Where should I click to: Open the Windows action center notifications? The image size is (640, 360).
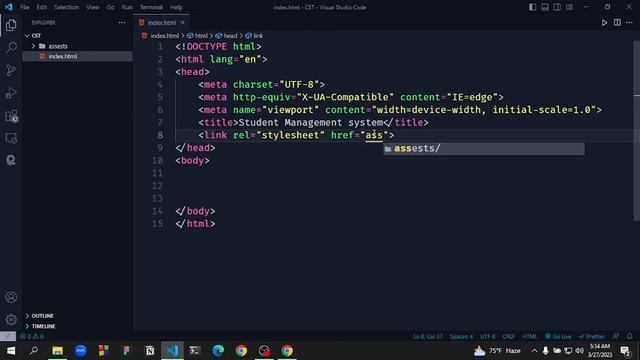pos(625,351)
